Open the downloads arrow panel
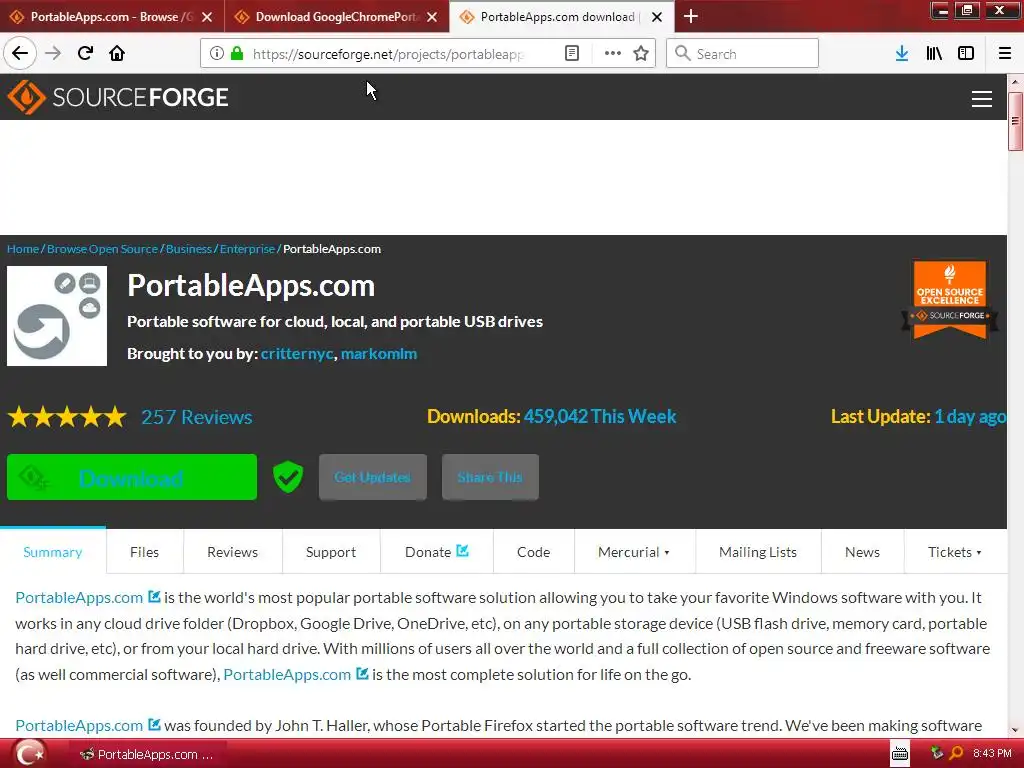The width and height of the screenshot is (1024, 768). [901, 54]
